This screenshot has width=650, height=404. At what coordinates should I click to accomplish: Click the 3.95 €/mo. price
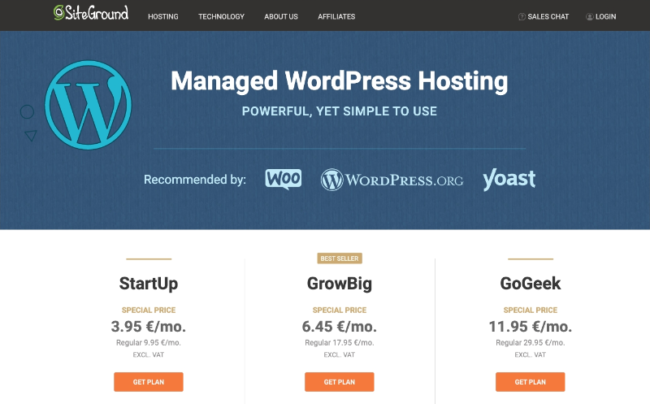[x=148, y=327]
